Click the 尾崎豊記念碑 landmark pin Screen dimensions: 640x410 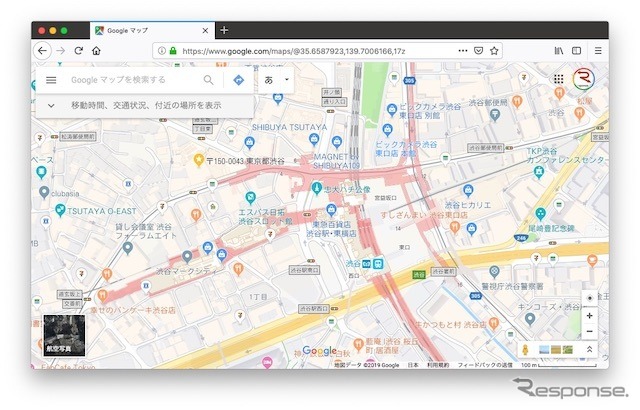(540, 214)
